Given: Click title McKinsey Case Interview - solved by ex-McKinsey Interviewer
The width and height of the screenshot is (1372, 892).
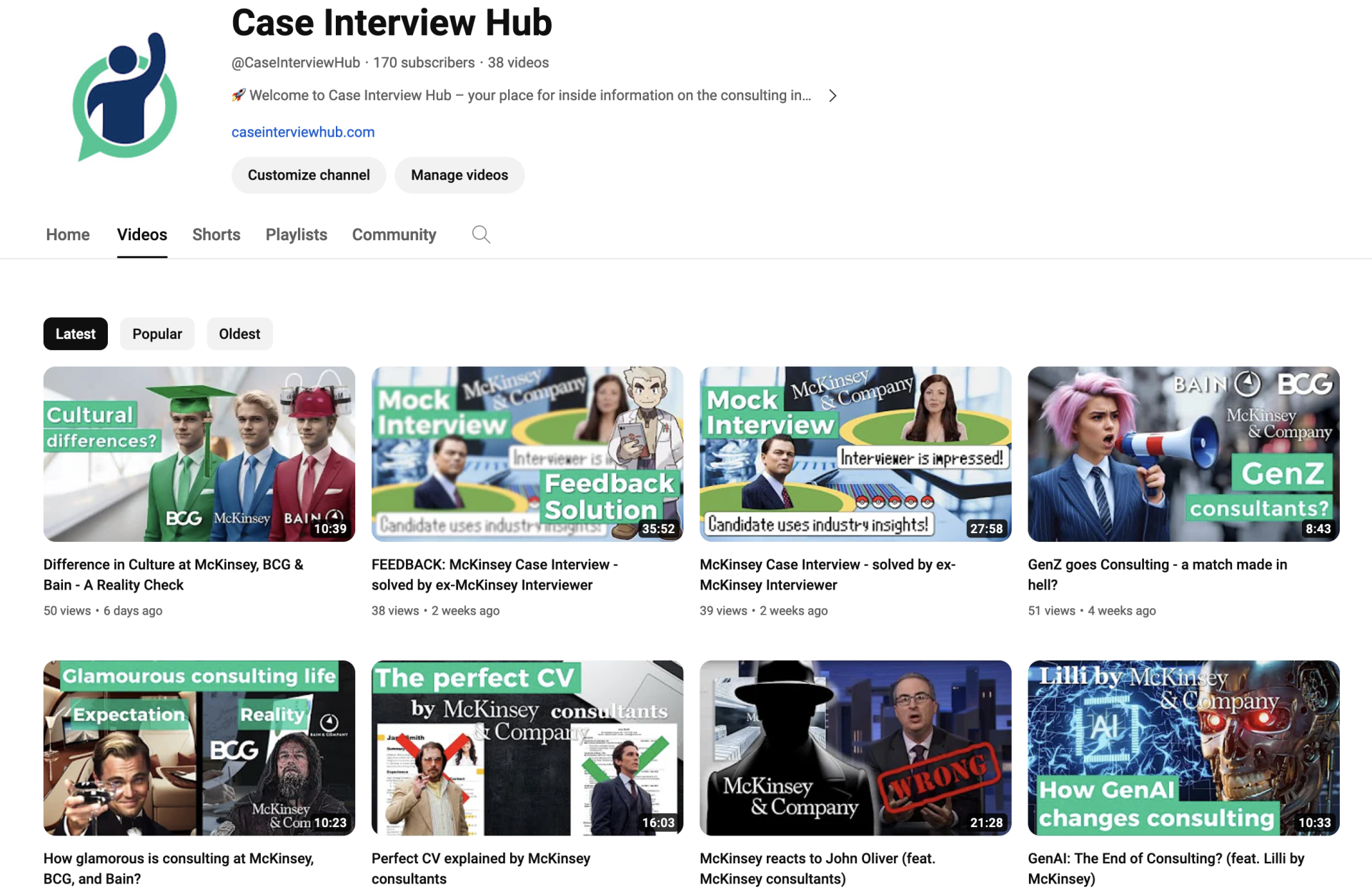Looking at the screenshot, I should (827, 575).
